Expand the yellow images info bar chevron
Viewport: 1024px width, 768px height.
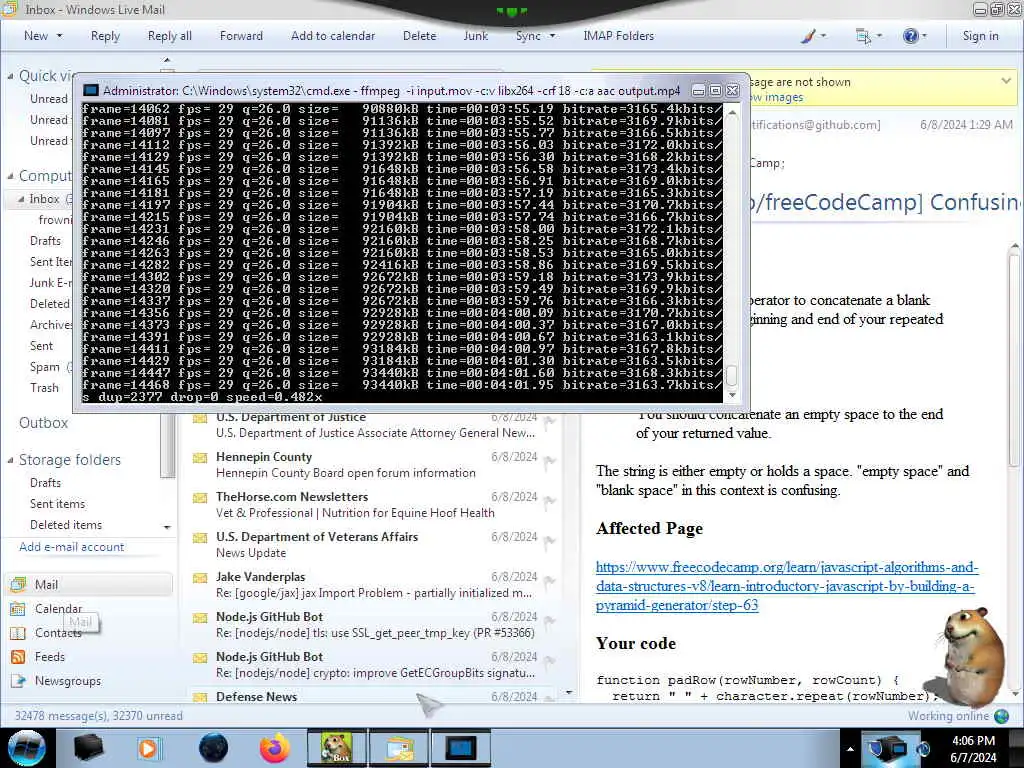click(x=1006, y=81)
